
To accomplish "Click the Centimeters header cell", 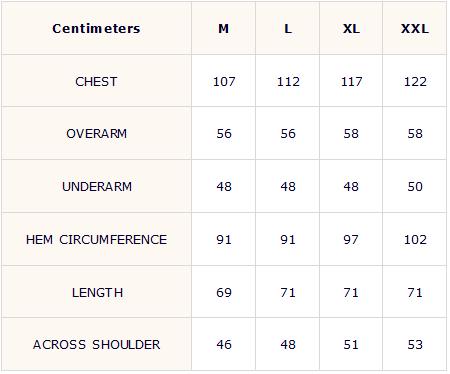I will tap(96, 29).
